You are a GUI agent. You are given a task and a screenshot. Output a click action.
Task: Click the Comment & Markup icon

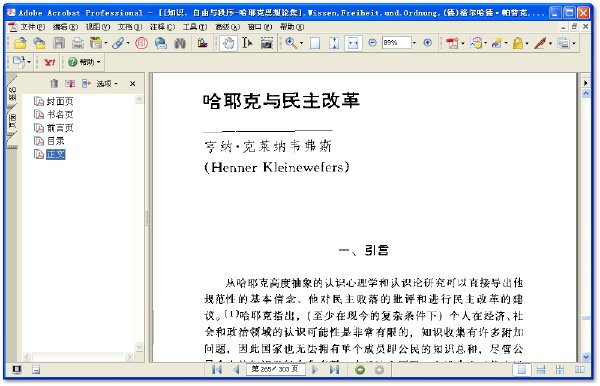(476, 43)
